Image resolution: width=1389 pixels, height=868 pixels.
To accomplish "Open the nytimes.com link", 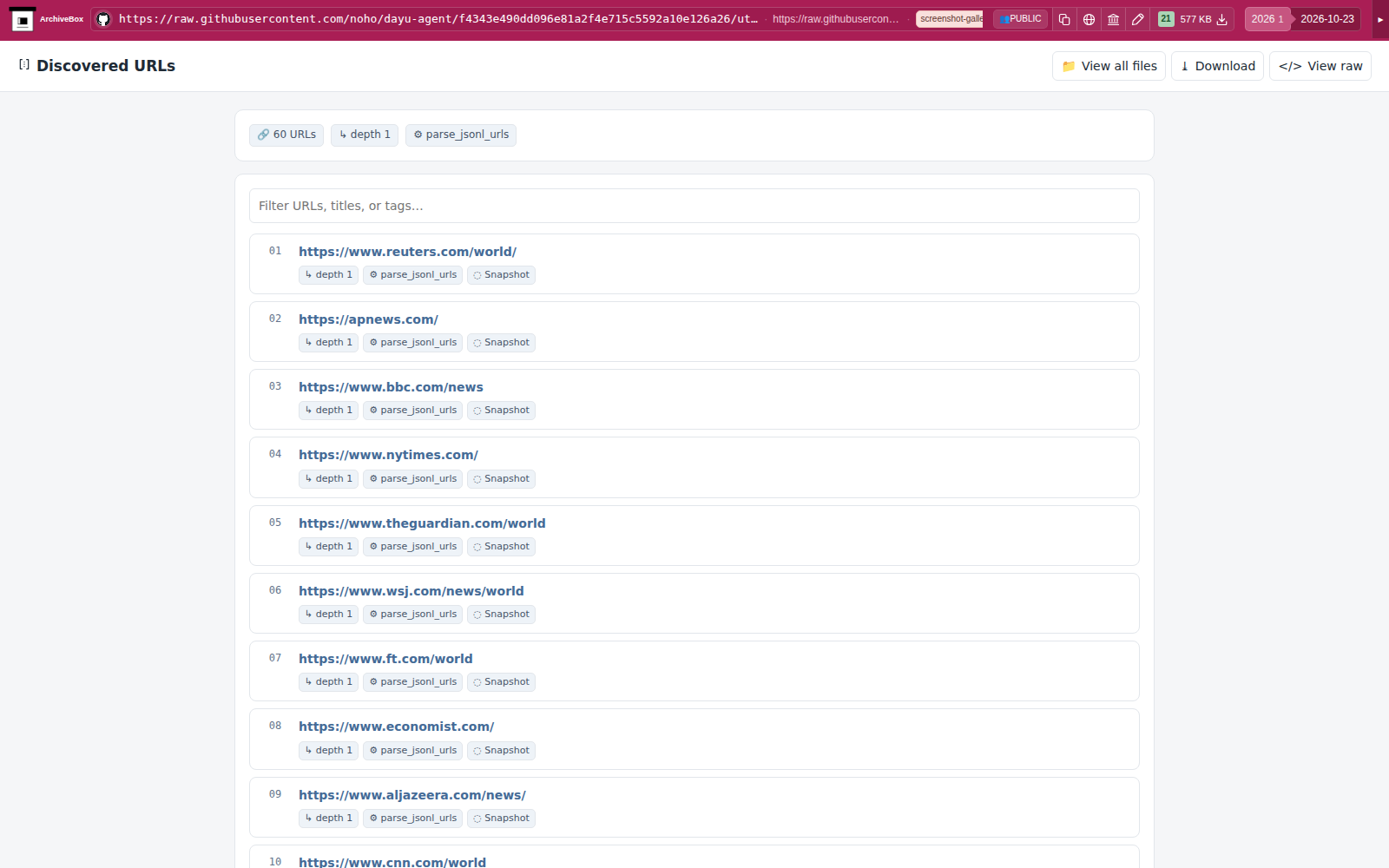I will click(388, 455).
